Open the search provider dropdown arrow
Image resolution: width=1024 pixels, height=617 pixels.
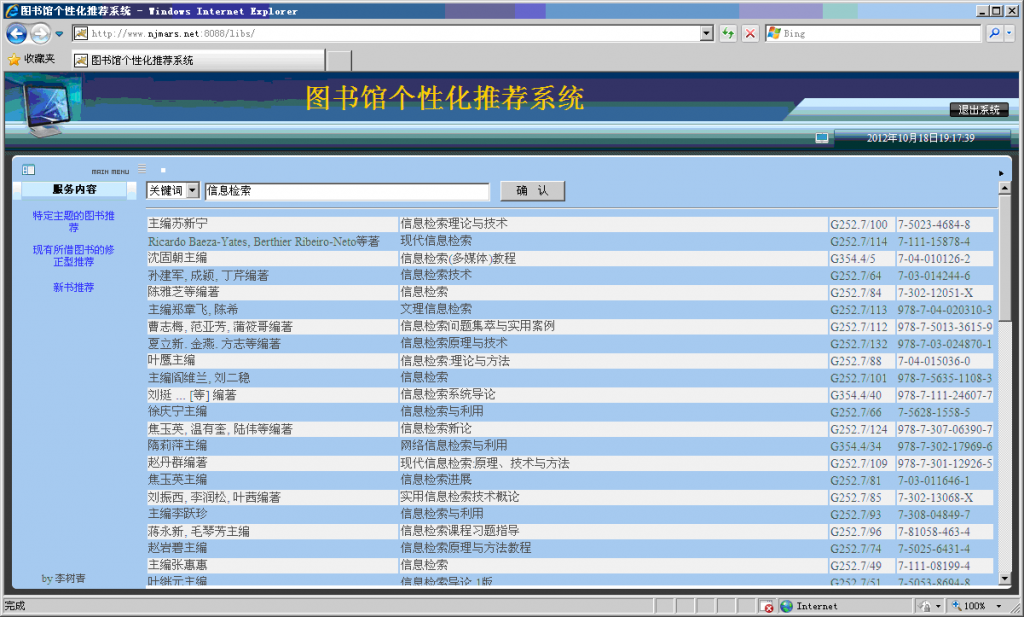point(1009,33)
